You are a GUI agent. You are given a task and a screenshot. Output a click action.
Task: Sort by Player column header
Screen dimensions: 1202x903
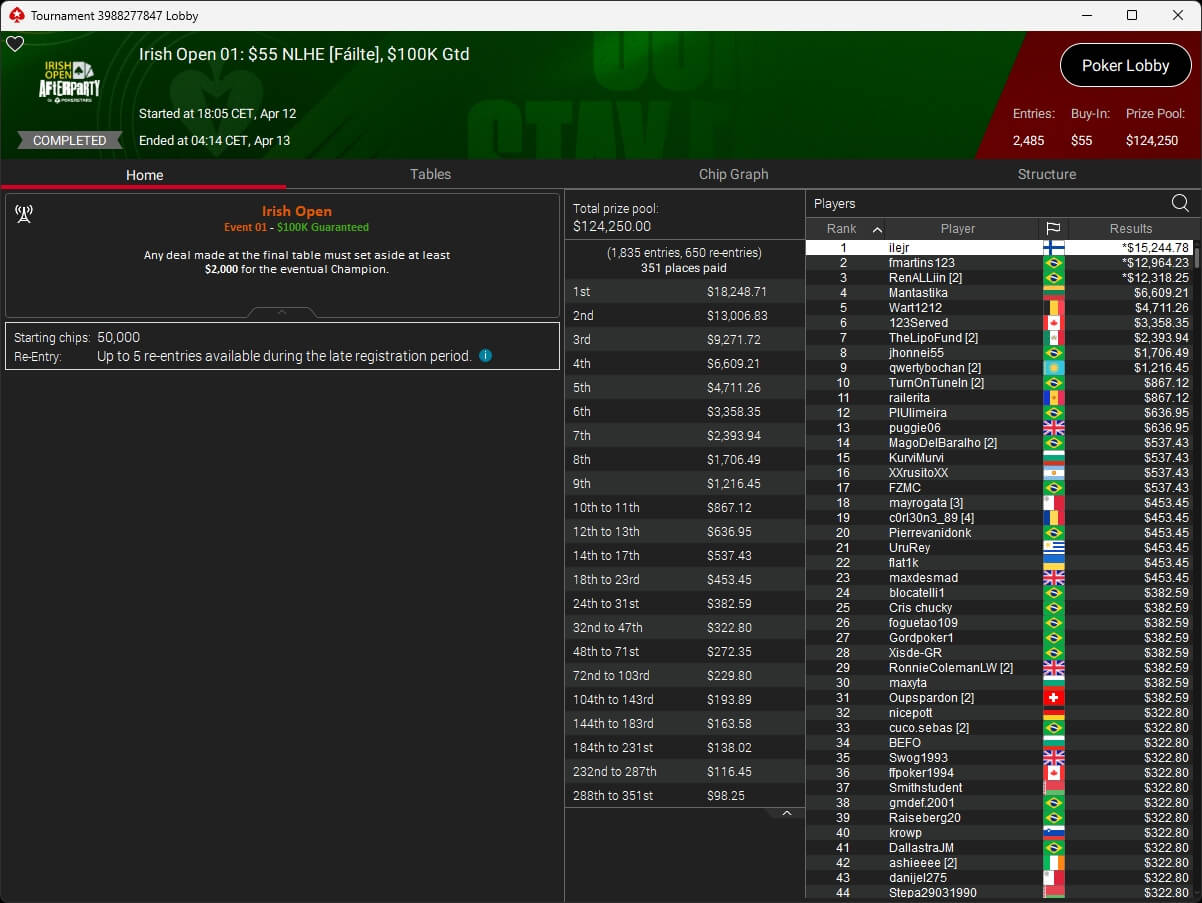click(x=957, y=229)
